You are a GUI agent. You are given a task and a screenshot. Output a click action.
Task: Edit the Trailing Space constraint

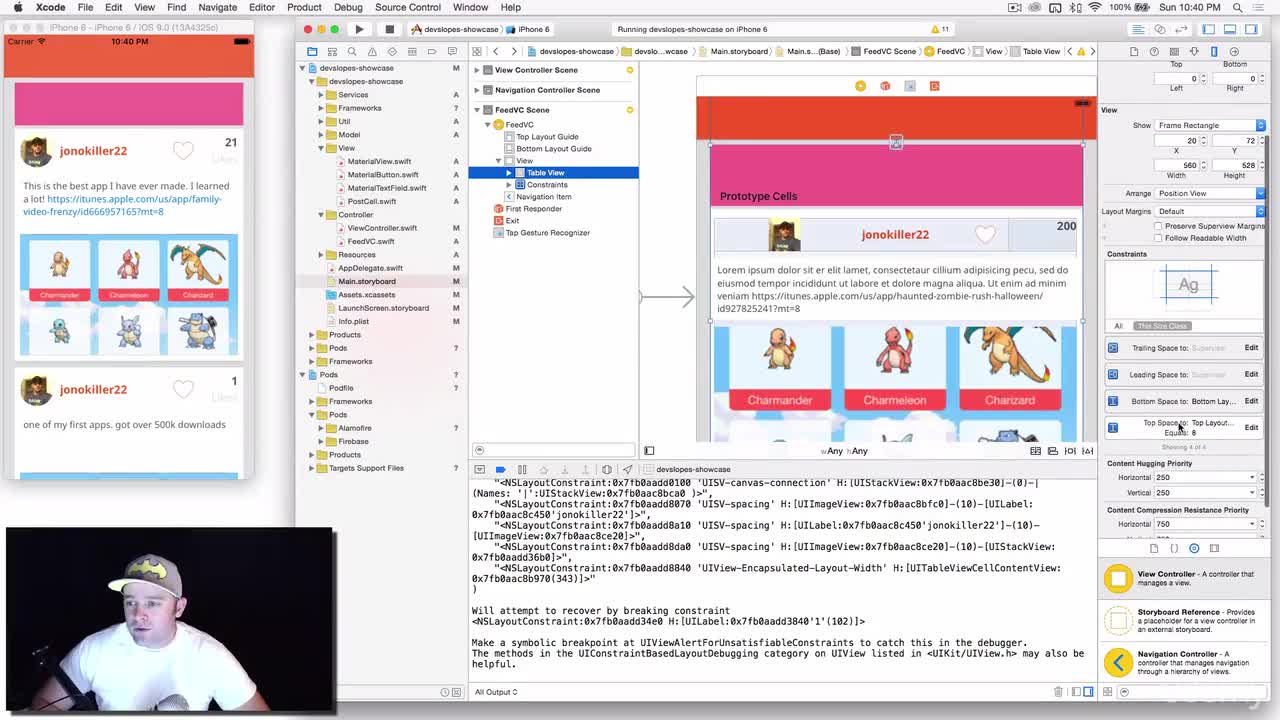tap(1251, 348)
